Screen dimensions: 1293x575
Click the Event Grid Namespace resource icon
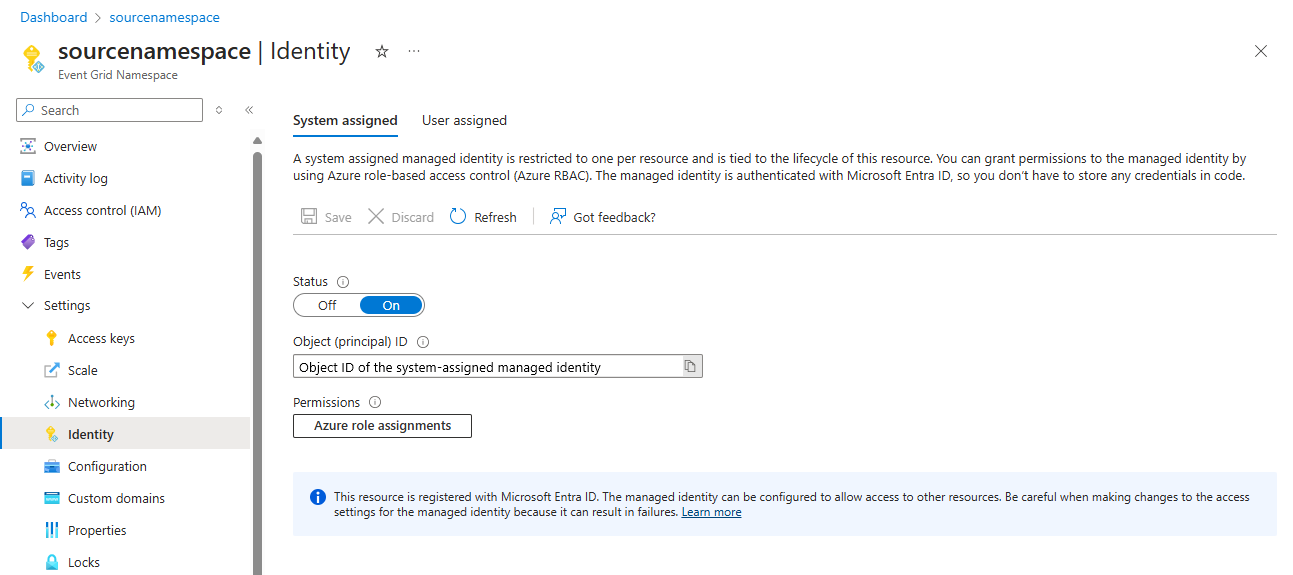pos(33,58)
